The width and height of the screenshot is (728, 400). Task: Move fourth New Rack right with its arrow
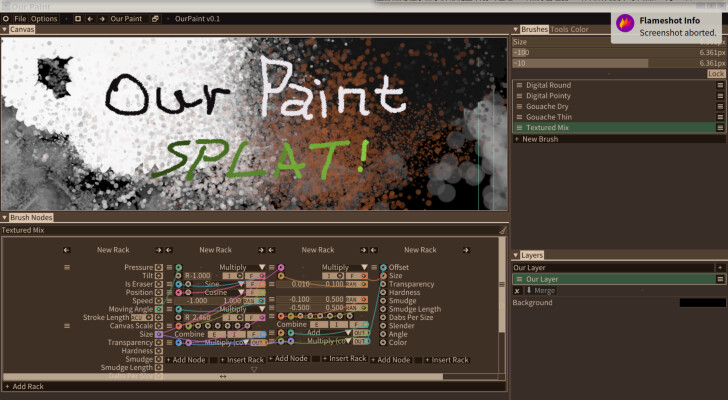[x=466, y=250]
